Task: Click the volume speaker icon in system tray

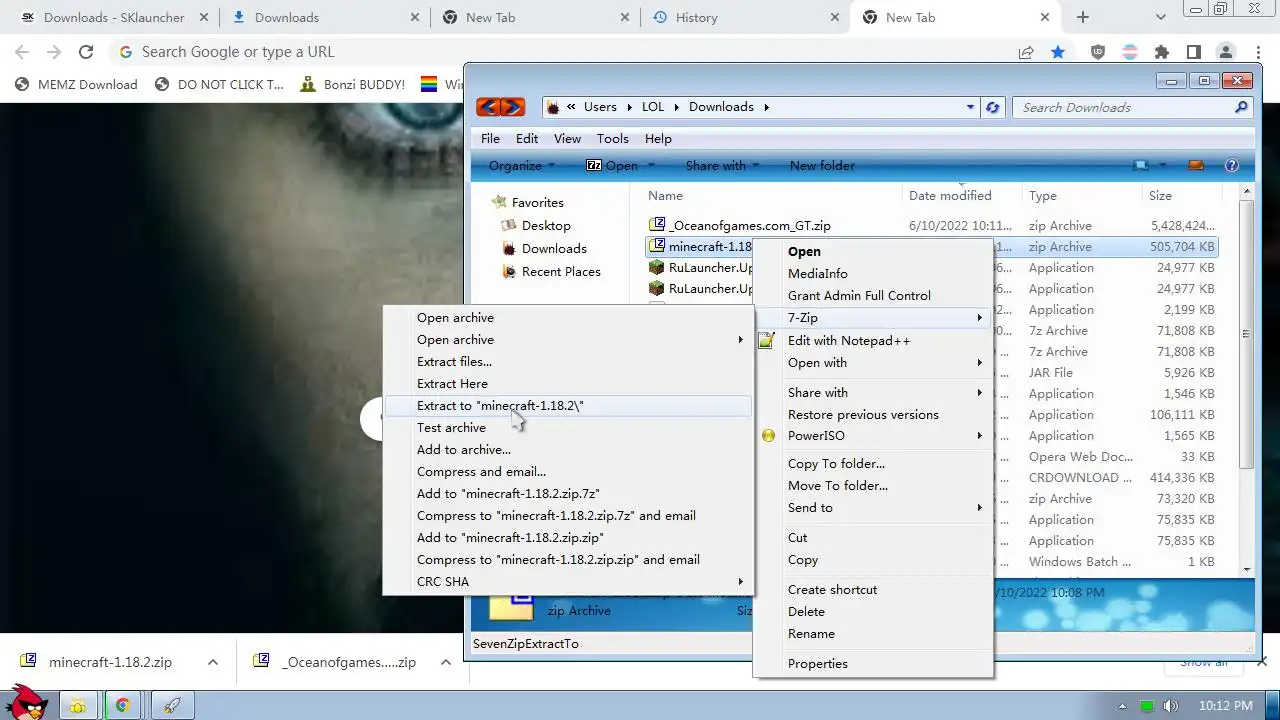Action: [x=1171, y=706]
